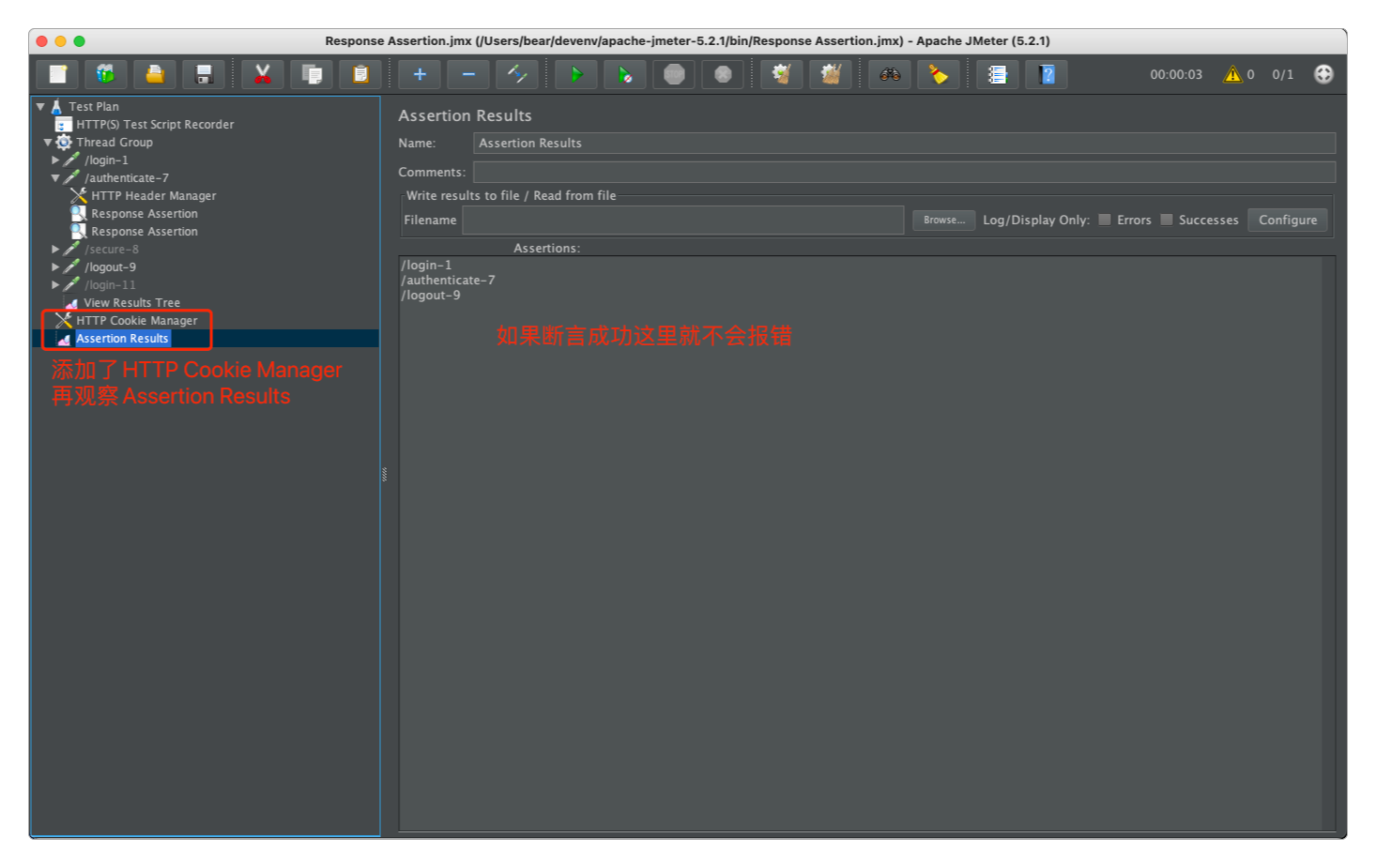Click the split pane divider handle
1376x868 pixels.
tap(384, 475)
